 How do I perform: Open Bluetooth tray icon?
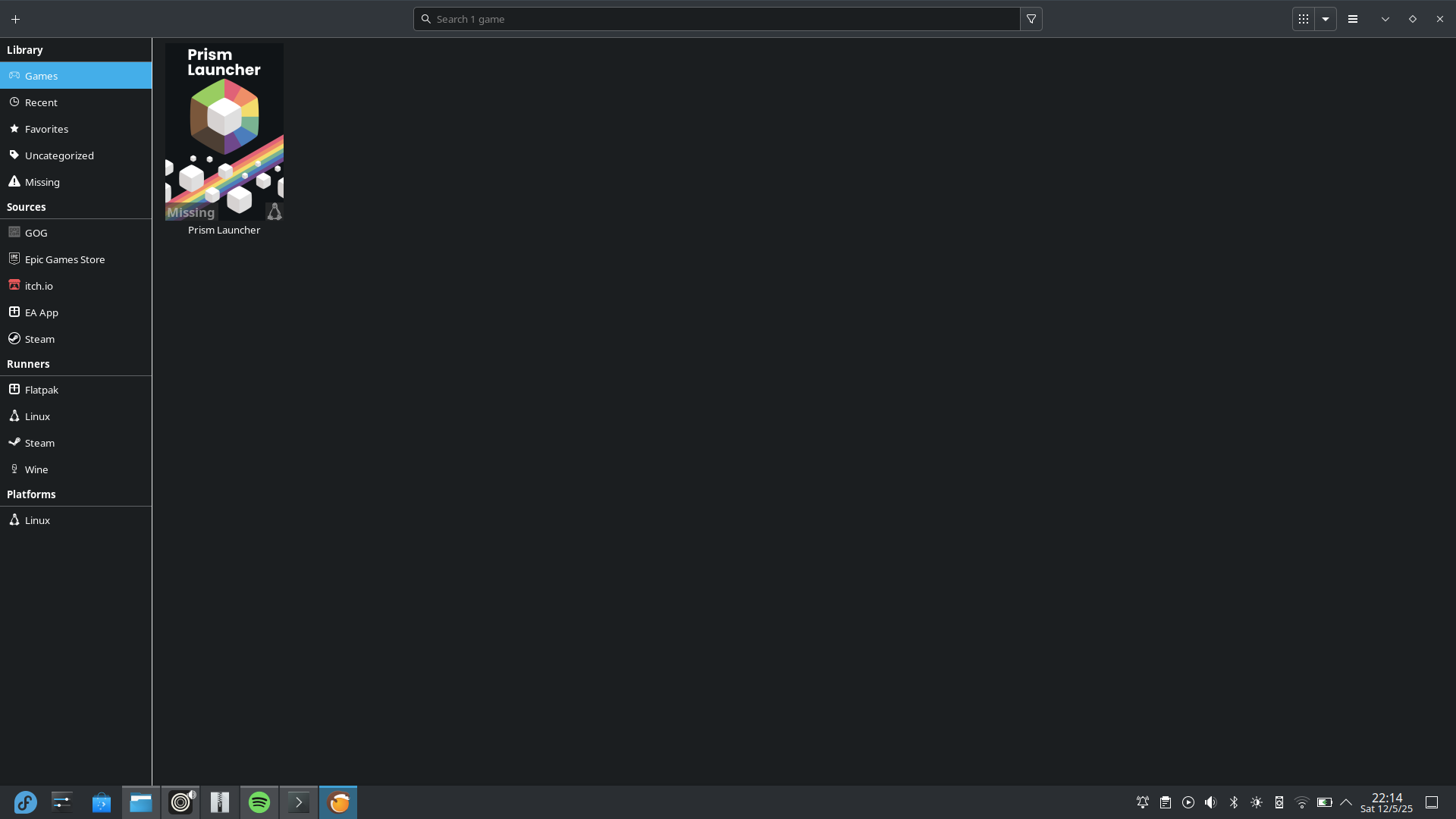1234,802
